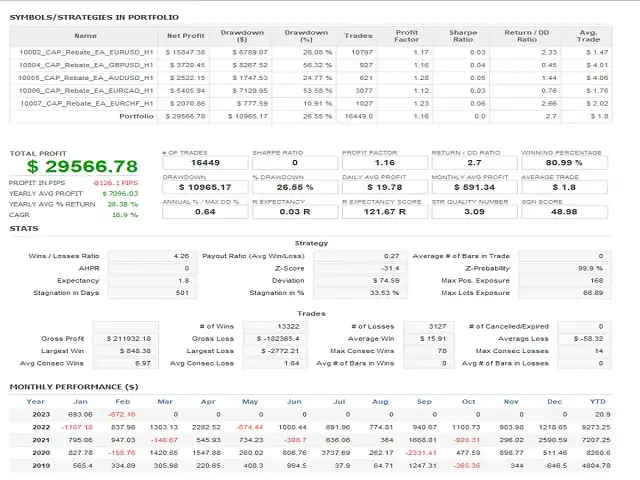Screen dimensions: 640x480
Task: Click the Drawdown ($) column header
Action: pos(242,36)
